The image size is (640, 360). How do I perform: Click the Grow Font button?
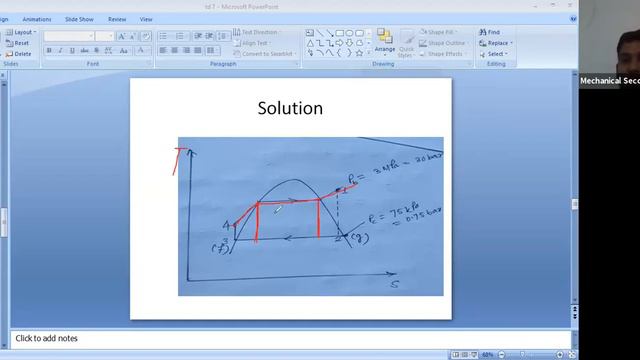click(121, 37)
